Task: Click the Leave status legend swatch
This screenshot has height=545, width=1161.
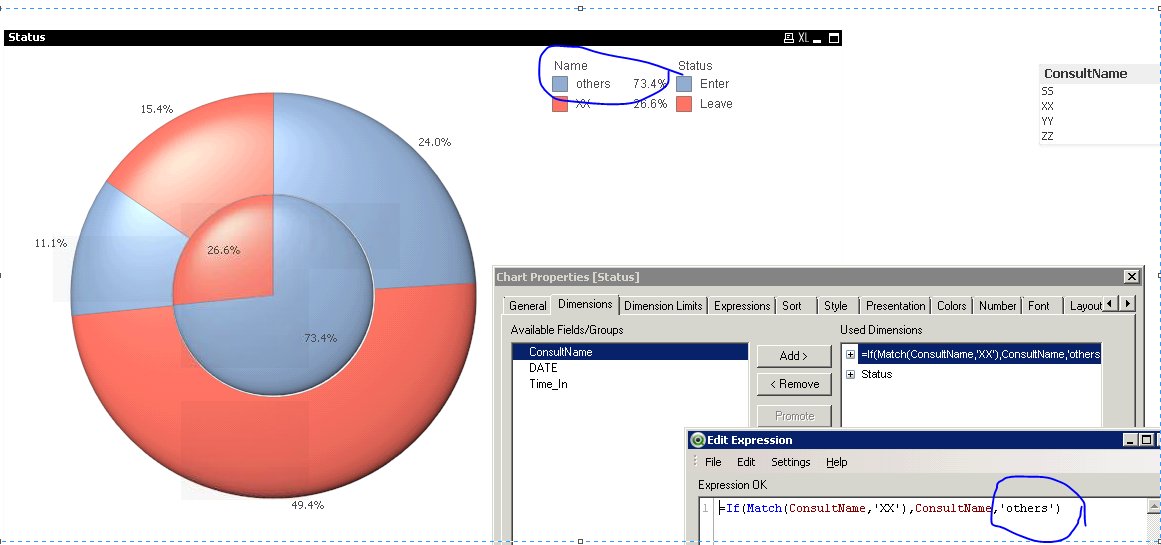Action: tap(684, 104)
